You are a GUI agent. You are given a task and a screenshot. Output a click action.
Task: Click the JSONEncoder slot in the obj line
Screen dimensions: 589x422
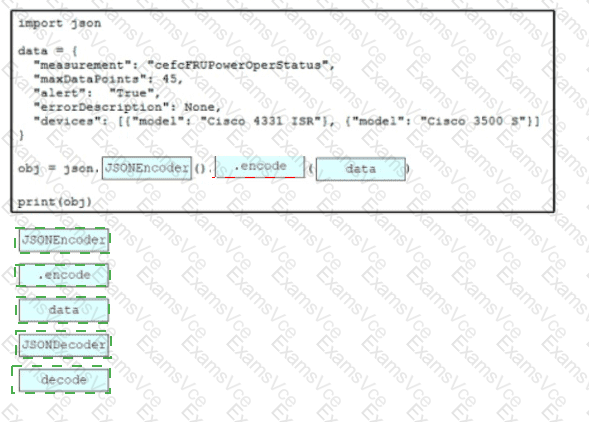pyautogui.click(x=147, y=168)
